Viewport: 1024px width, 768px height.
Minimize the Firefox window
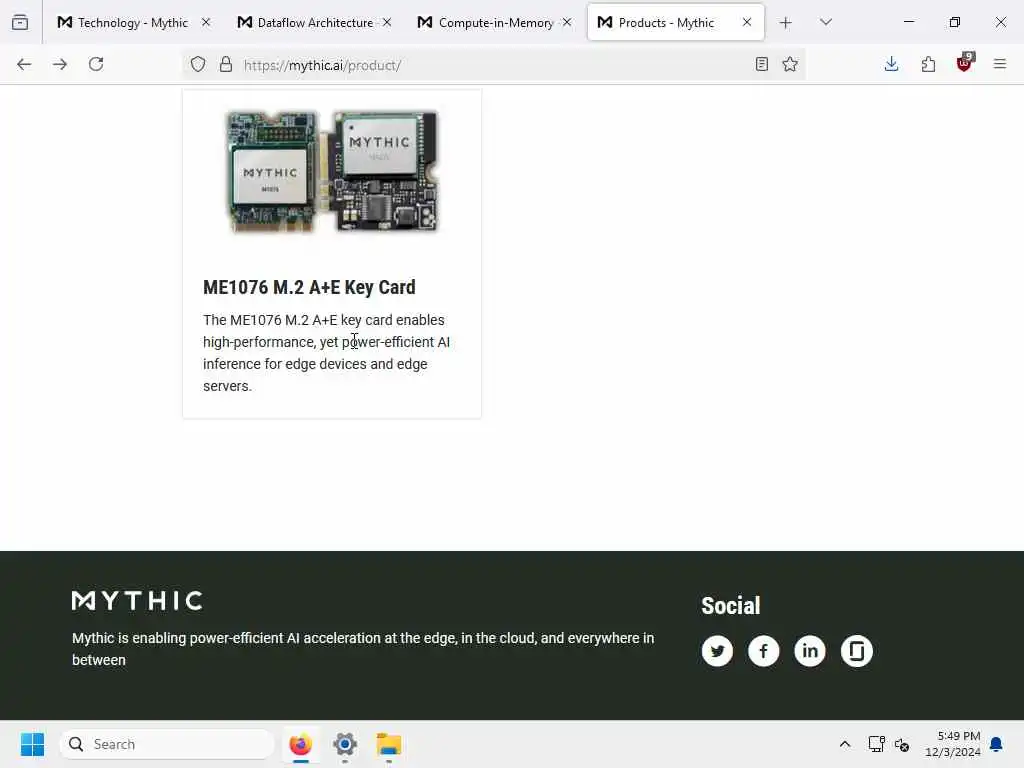908,22
